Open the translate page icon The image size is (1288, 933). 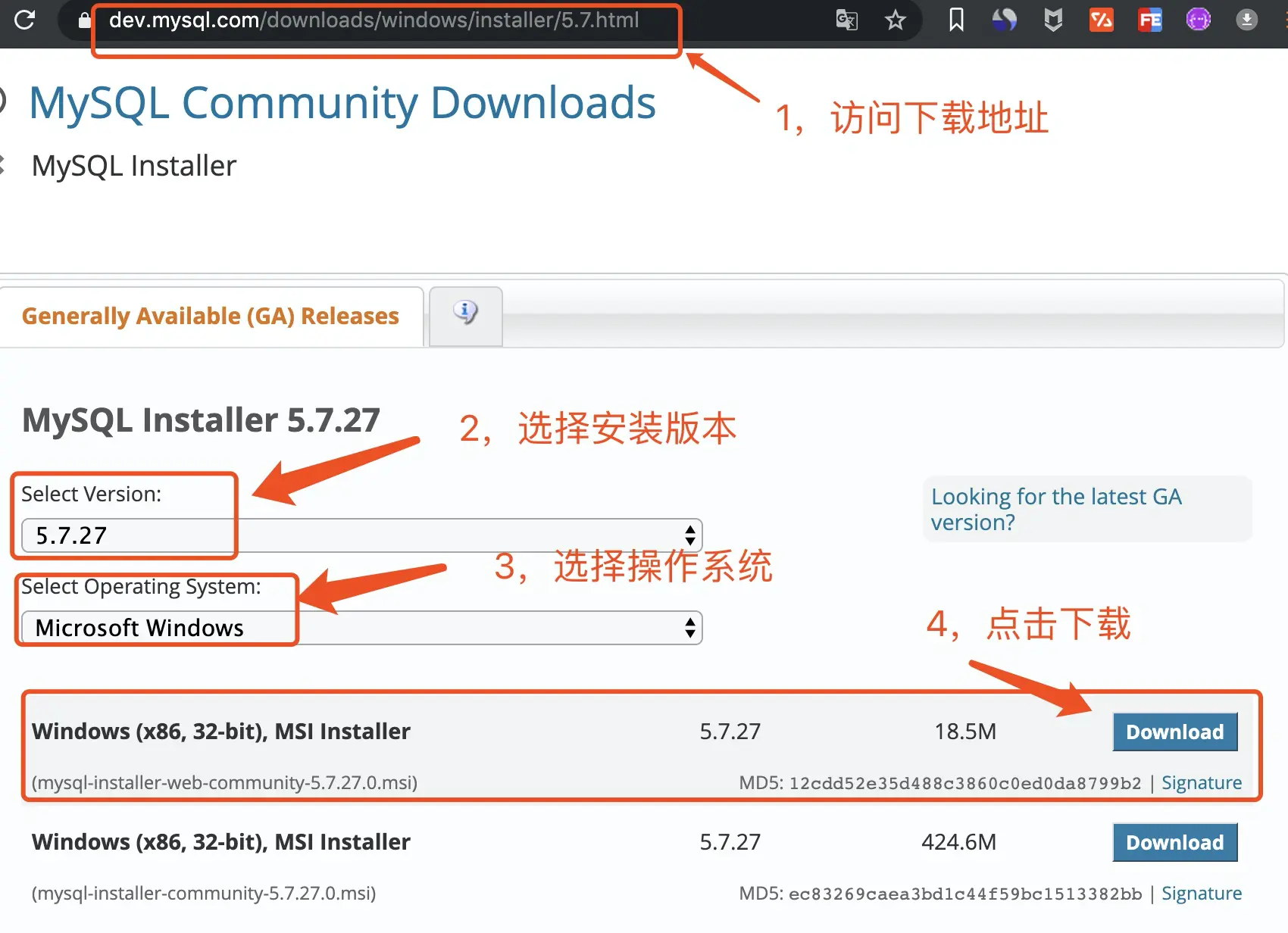[846, 20]
